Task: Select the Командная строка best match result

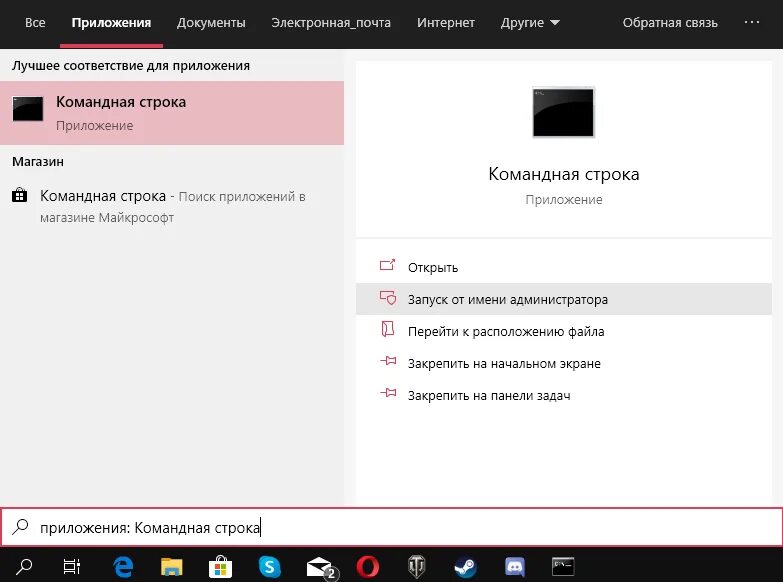Action: (172, 113)
